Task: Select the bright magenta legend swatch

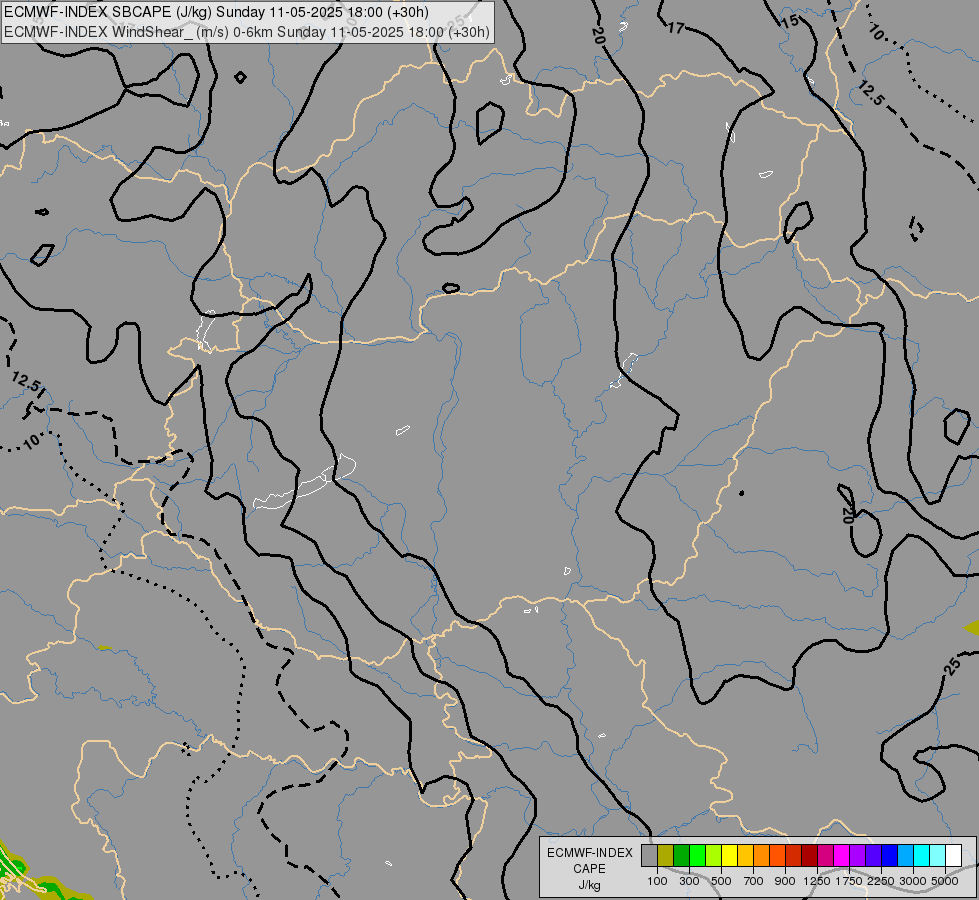Action: click(x=841, y=856)
